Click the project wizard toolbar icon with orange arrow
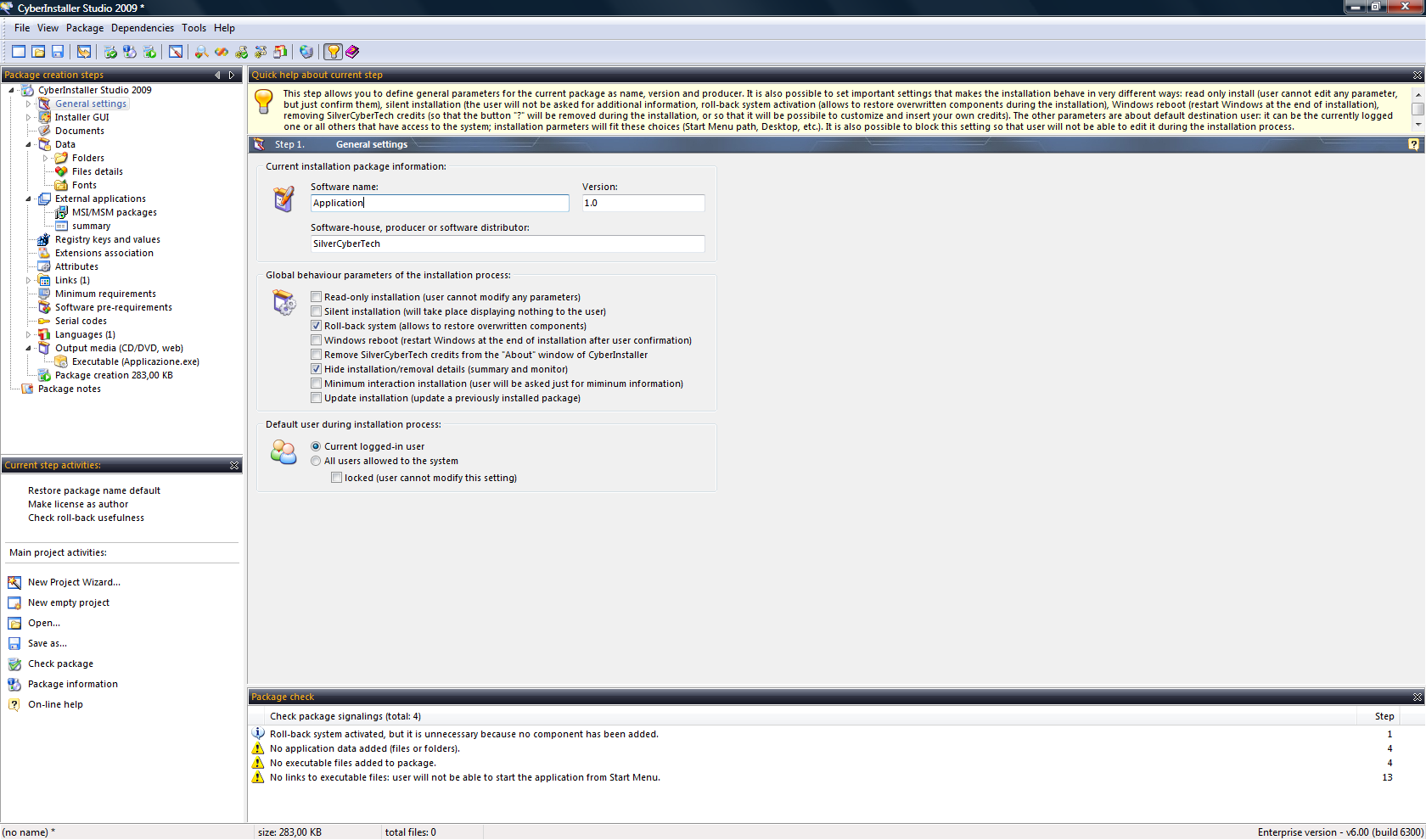The height and width of the screenshot is (840, 1426). point(84,52)
